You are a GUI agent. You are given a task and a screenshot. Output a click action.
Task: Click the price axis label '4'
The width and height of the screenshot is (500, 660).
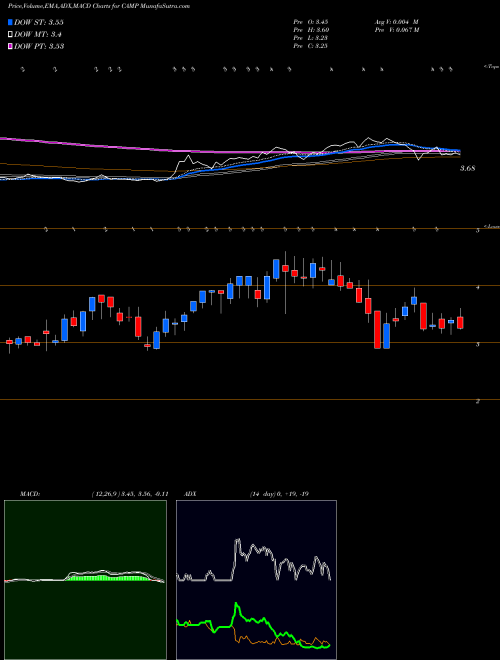[x=478, y=287]
